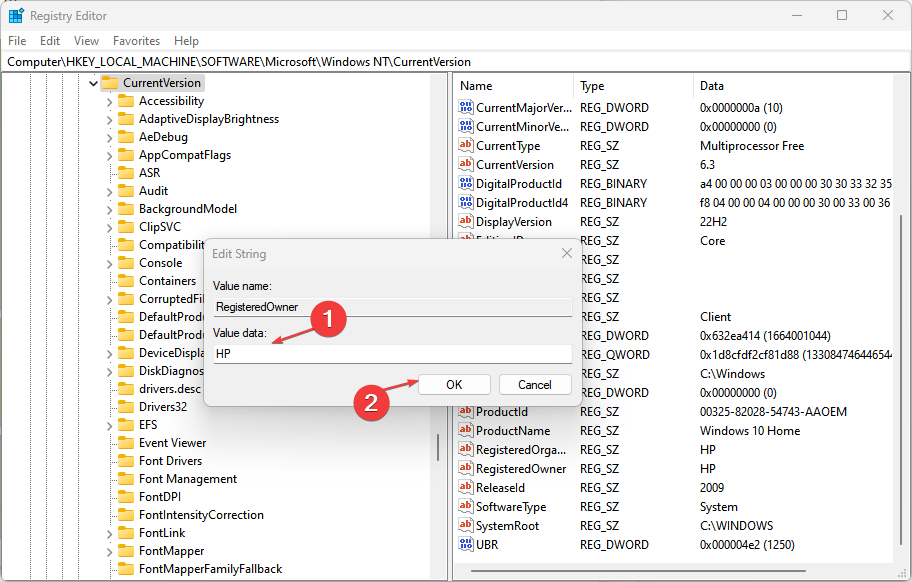
Task: Expand the ClipSVC key
Action: [109, 228]
